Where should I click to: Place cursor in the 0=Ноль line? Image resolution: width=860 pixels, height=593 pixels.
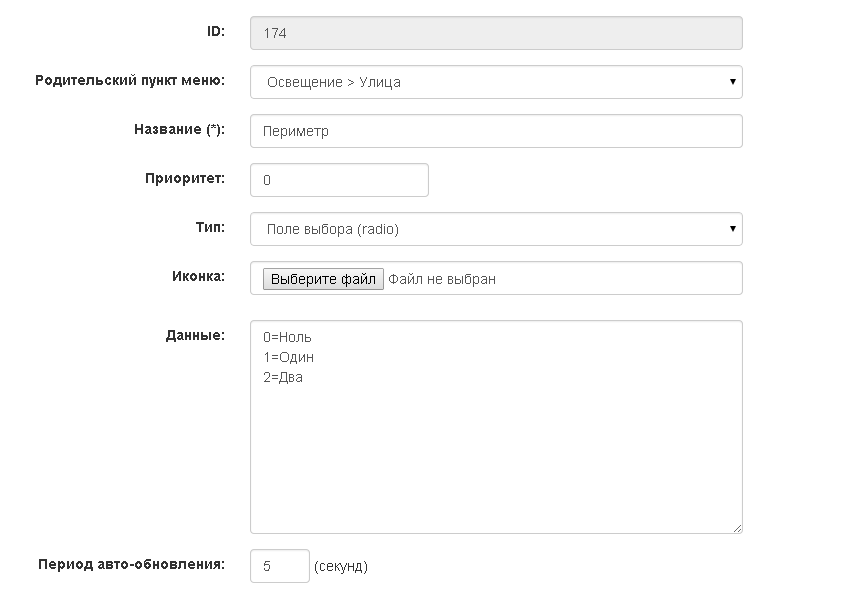point(287,337)
